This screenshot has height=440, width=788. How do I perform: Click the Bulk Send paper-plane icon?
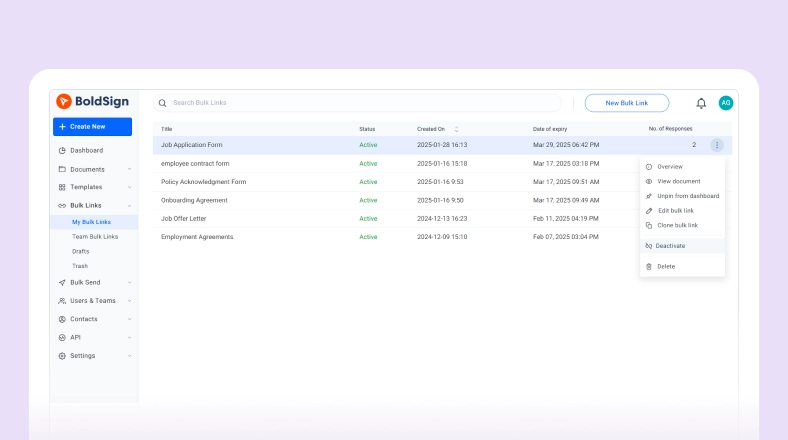tap(62, 282)
